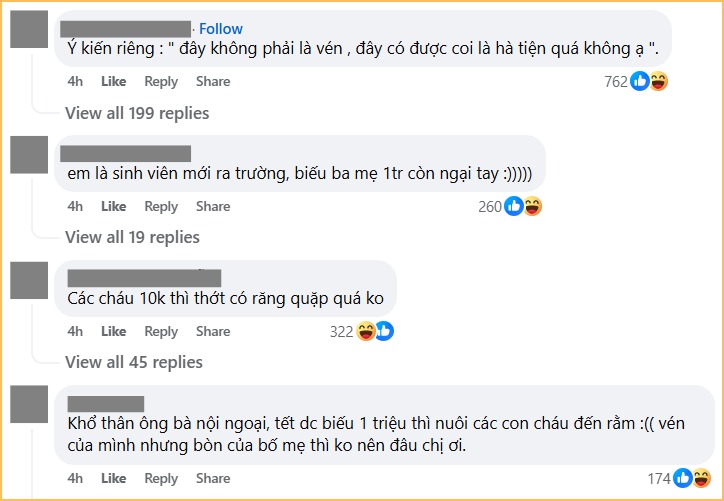Expand View all 199 replies
This screenshot has width=724, height=501.
137,112
